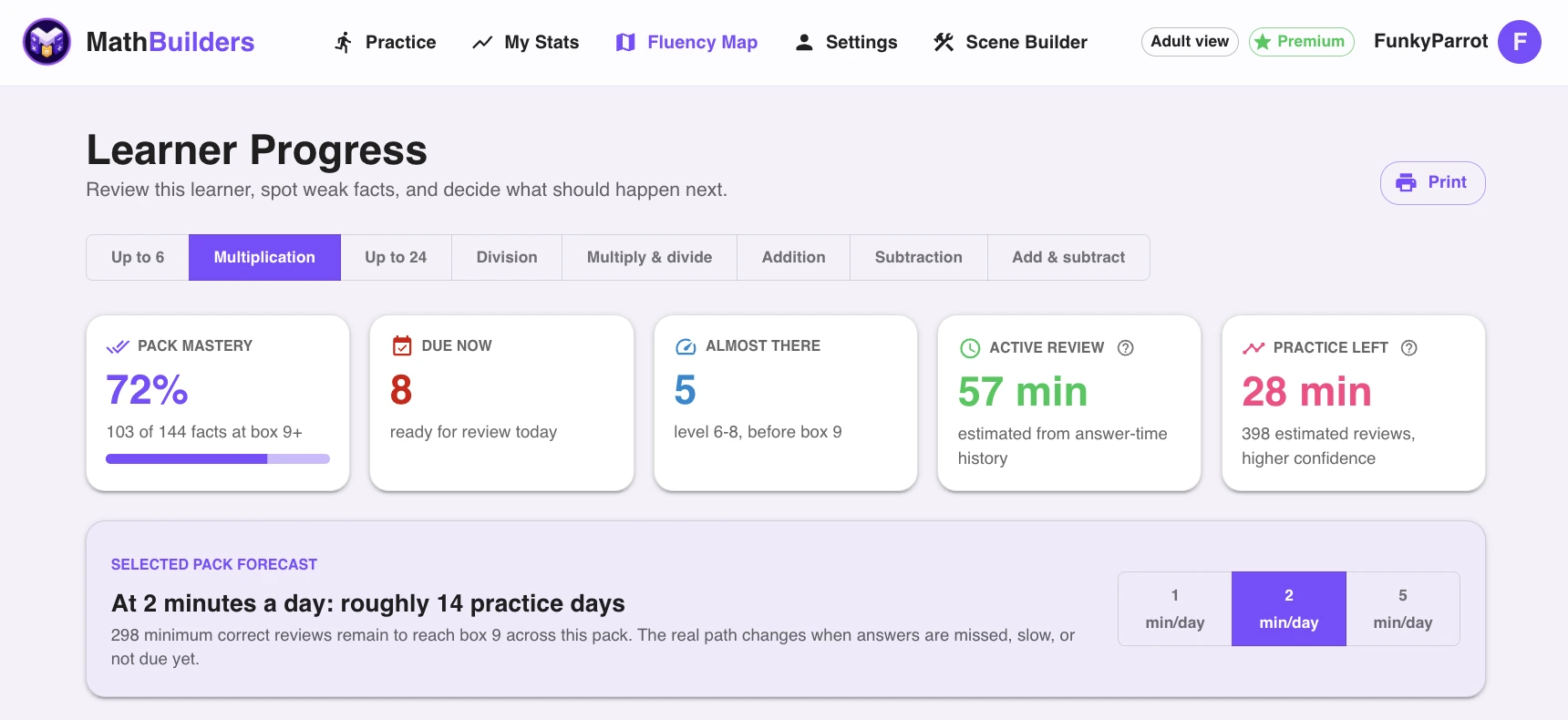Switch to the Addition tab
The height and width of the screenshot is (720, 1568).
[793, 257]
